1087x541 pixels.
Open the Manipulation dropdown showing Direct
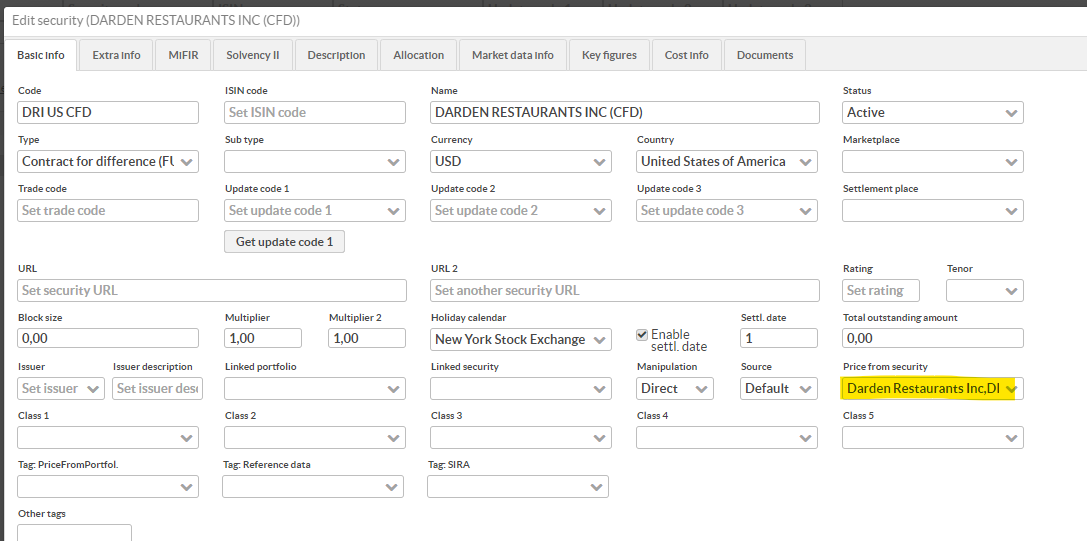pyautogui.click(x=675, y=388)
